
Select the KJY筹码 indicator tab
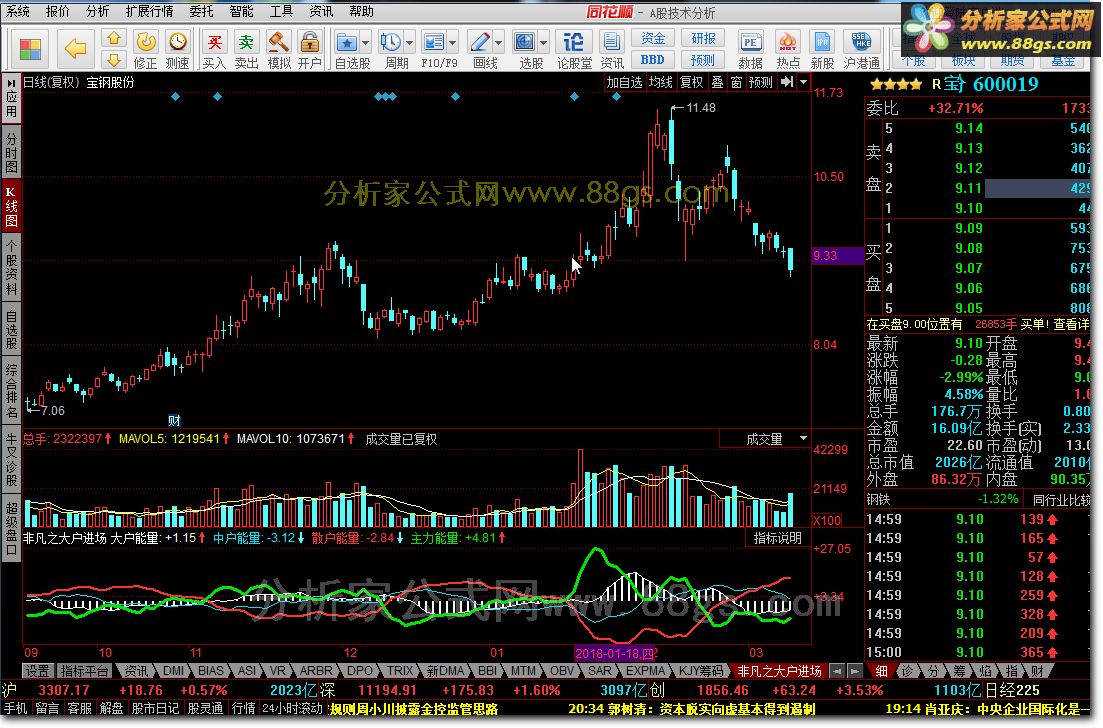click(x=701, y=671)
